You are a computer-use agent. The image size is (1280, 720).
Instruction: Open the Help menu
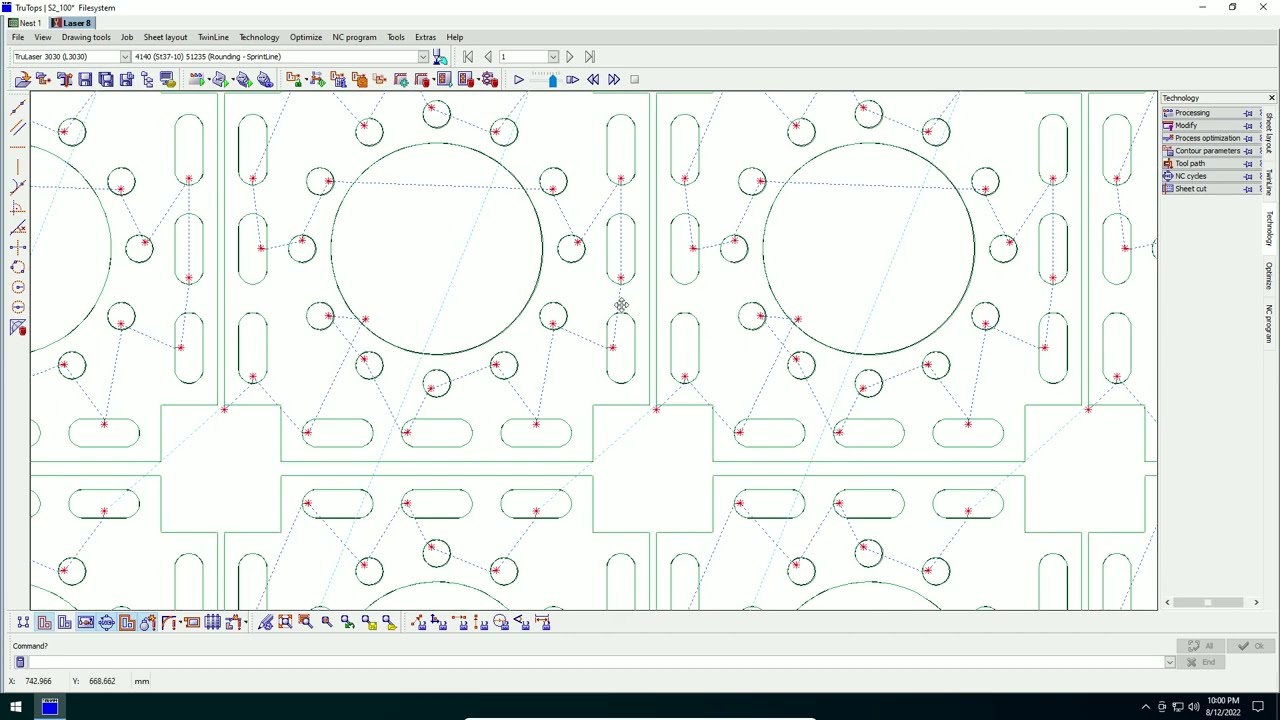point(454,37)
